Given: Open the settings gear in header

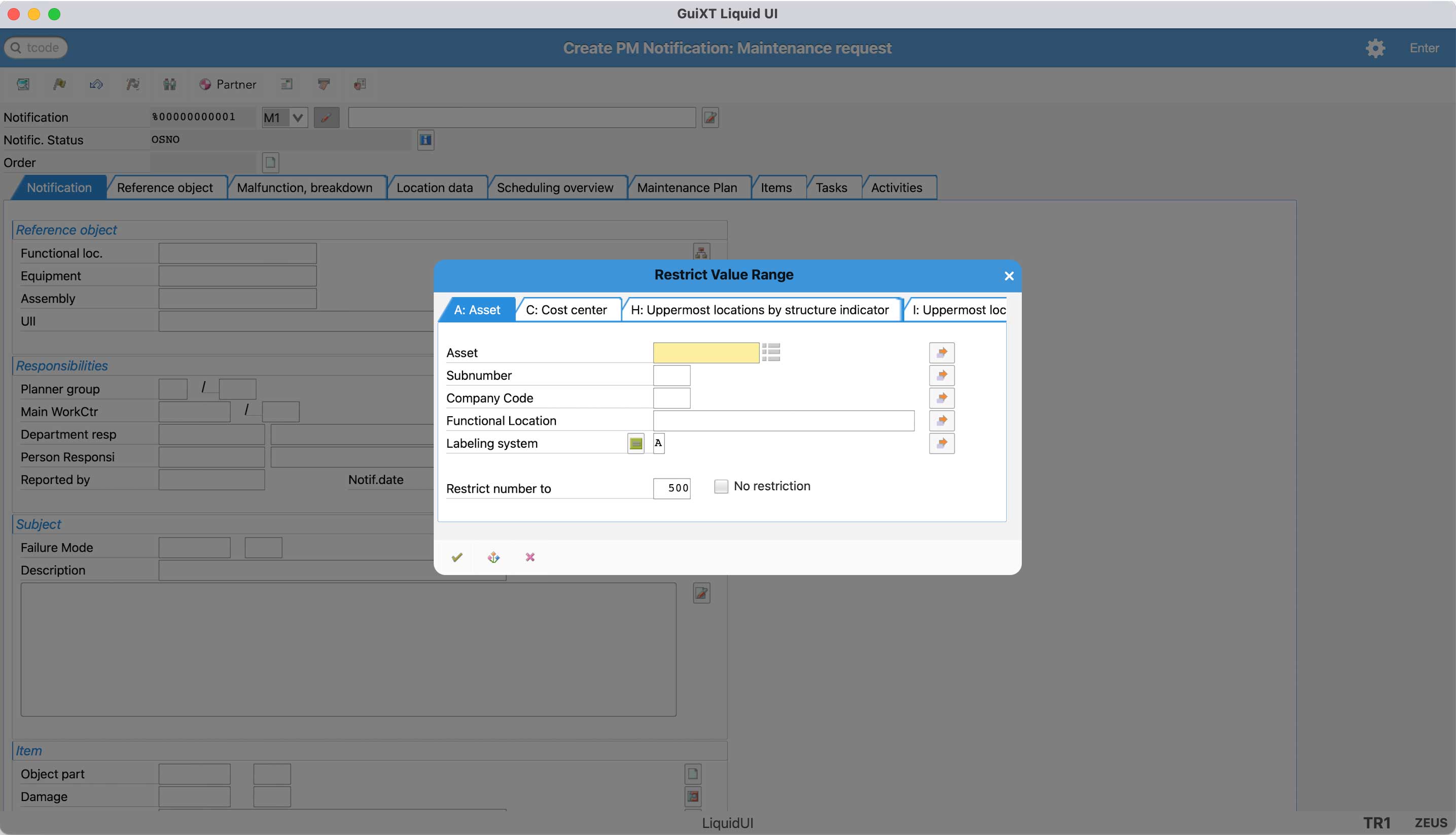Looking at the screenshot, I should (1374, 48).
